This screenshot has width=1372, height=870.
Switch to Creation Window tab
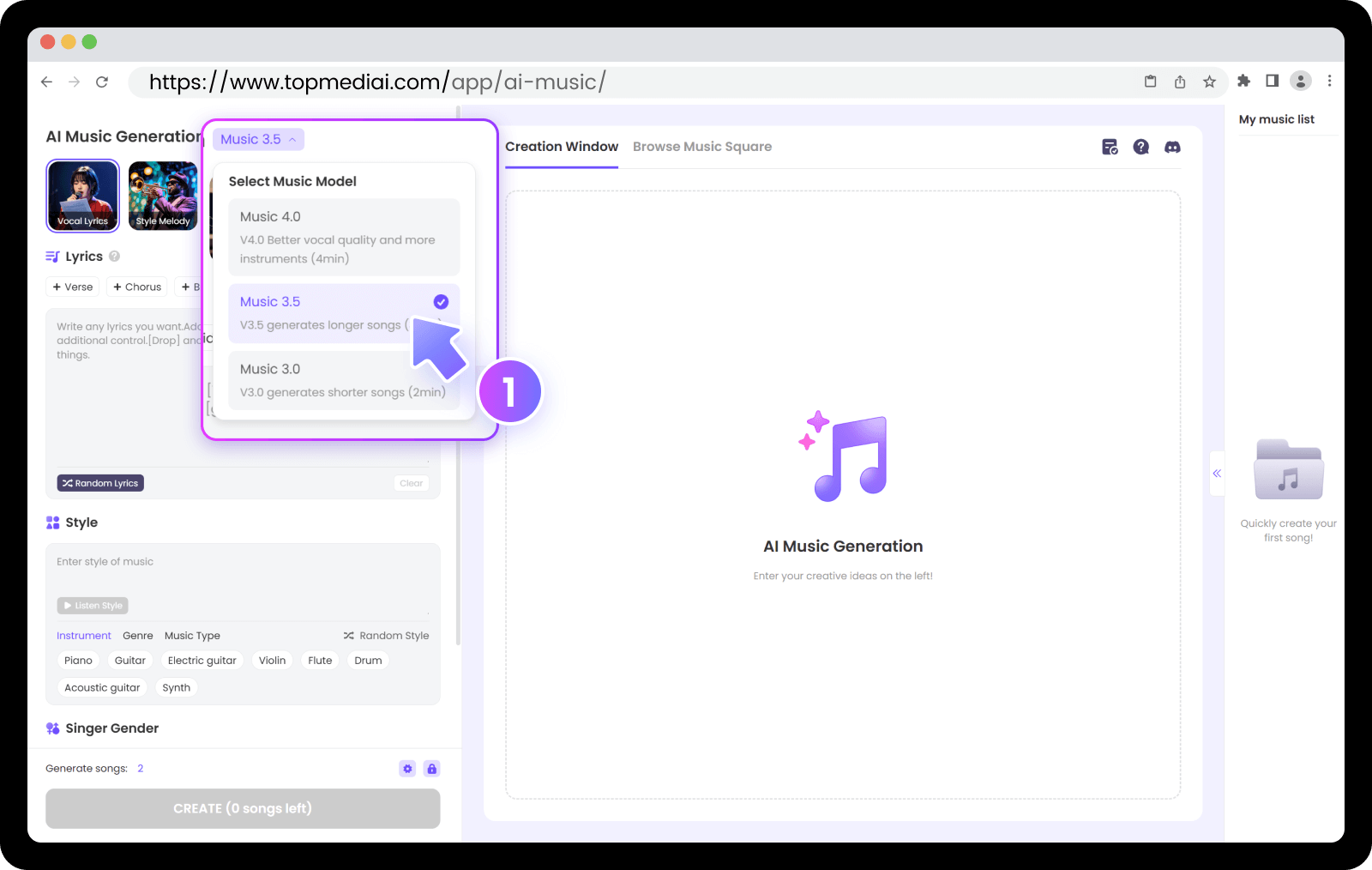[562, 147]
